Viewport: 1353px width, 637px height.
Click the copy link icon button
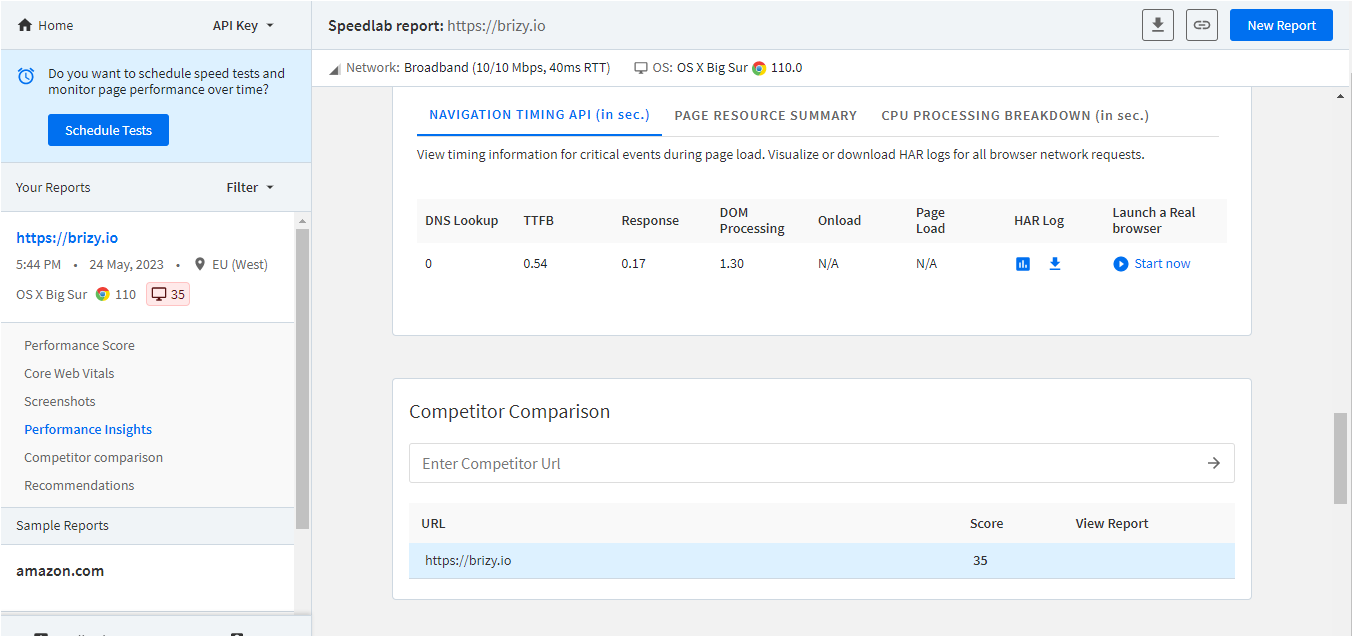tap(1202, 25)
